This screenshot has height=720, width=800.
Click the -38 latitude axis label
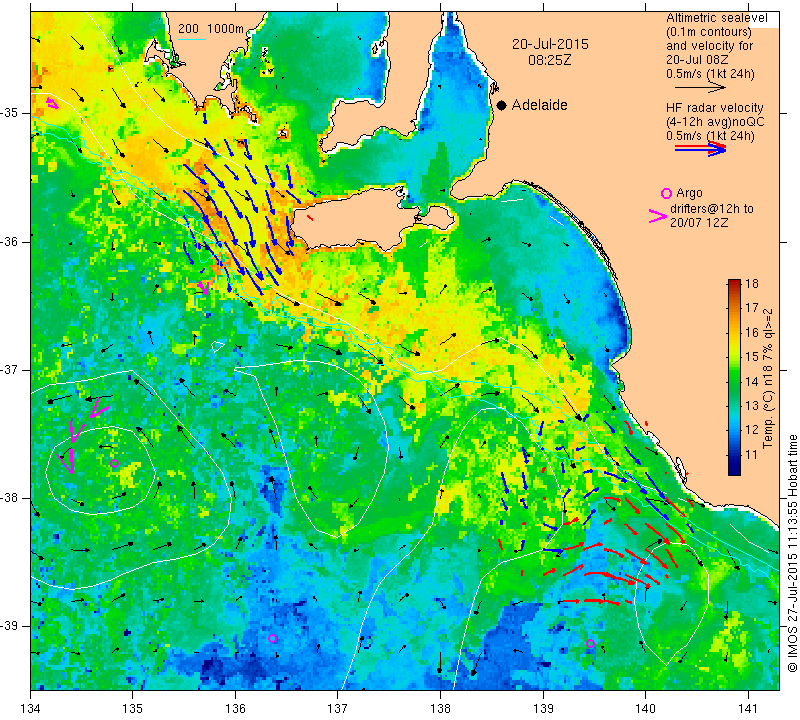[x=10, y=498]
